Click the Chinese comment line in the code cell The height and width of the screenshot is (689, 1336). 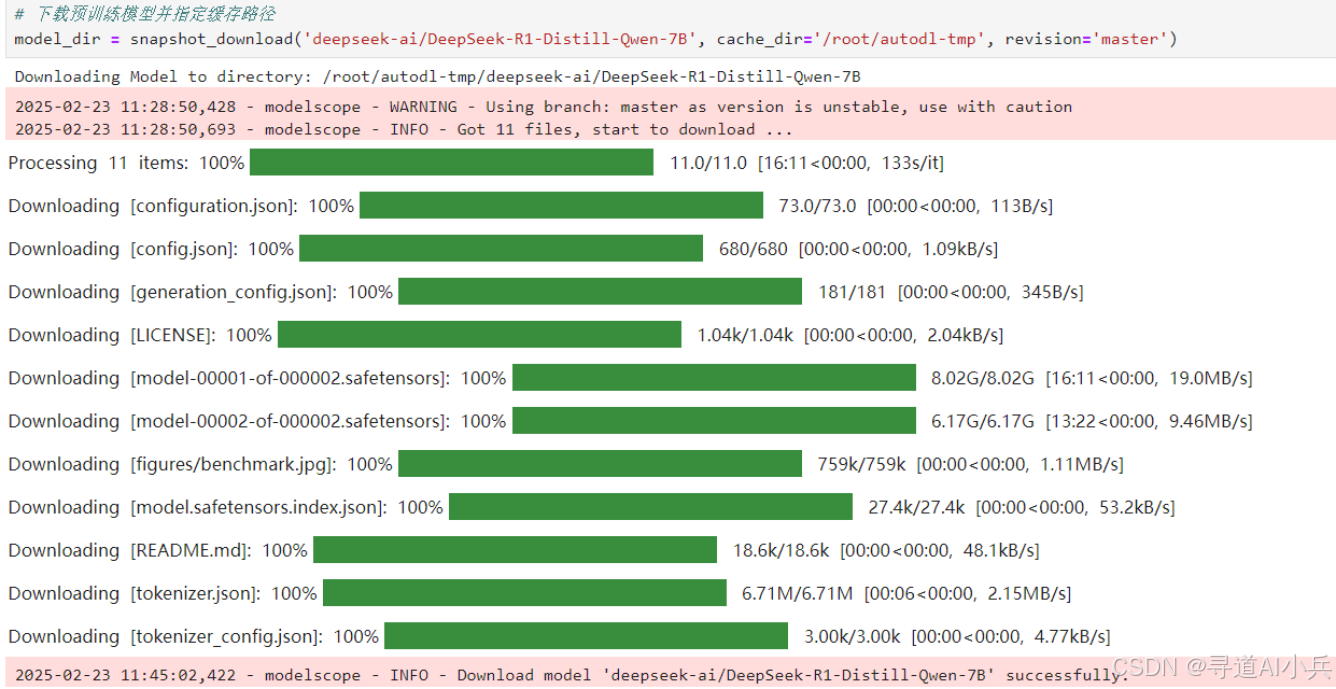point(145,15)
